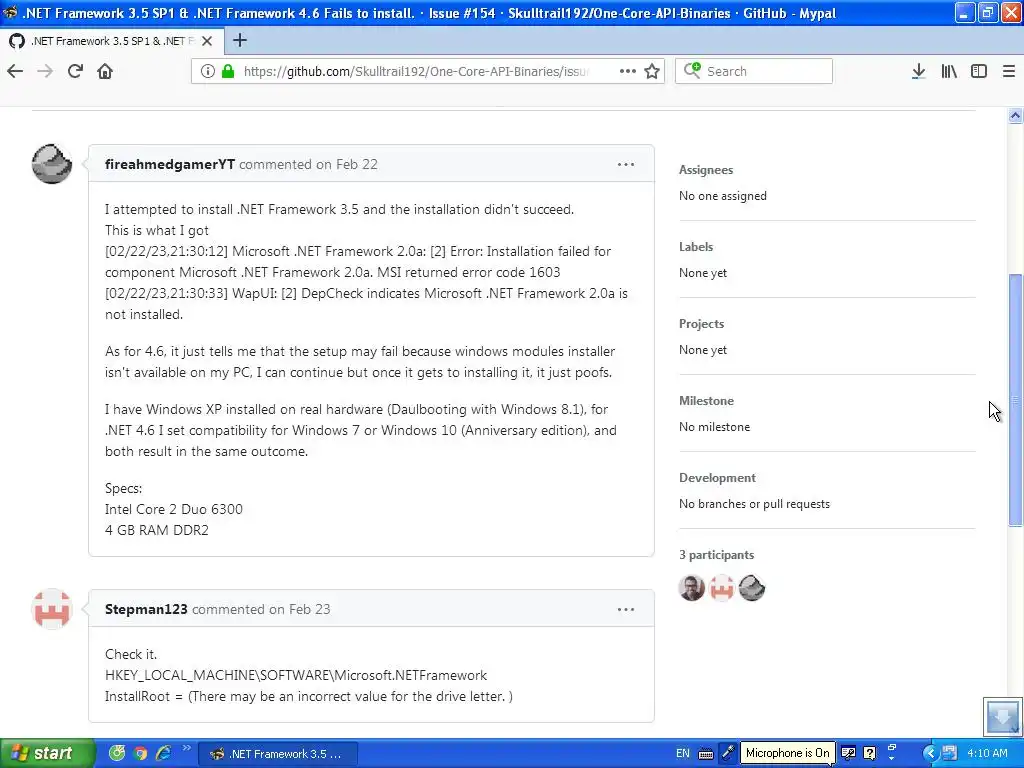
Task: Open the browser hamburger menu
Action: pos(1009,71)
